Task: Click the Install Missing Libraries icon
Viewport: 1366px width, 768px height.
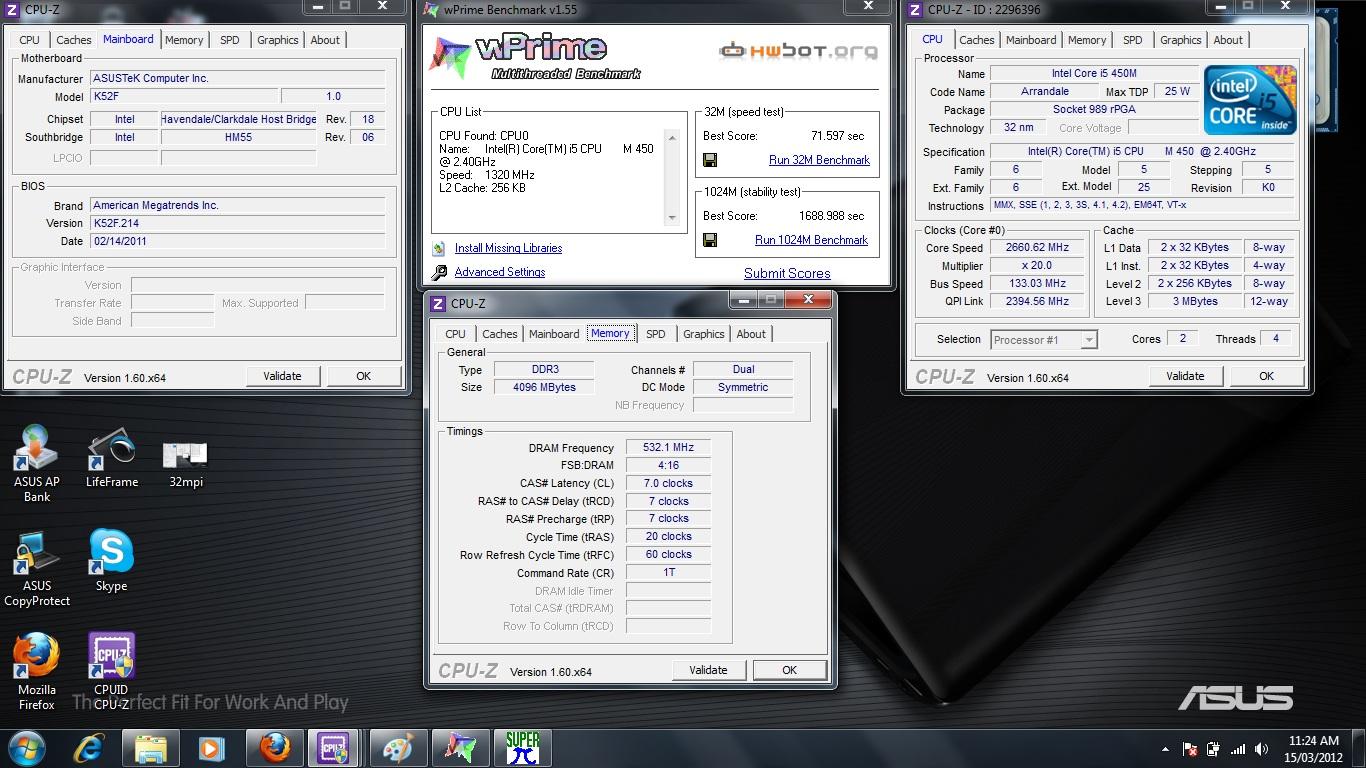Action: (x=439, y=248)
